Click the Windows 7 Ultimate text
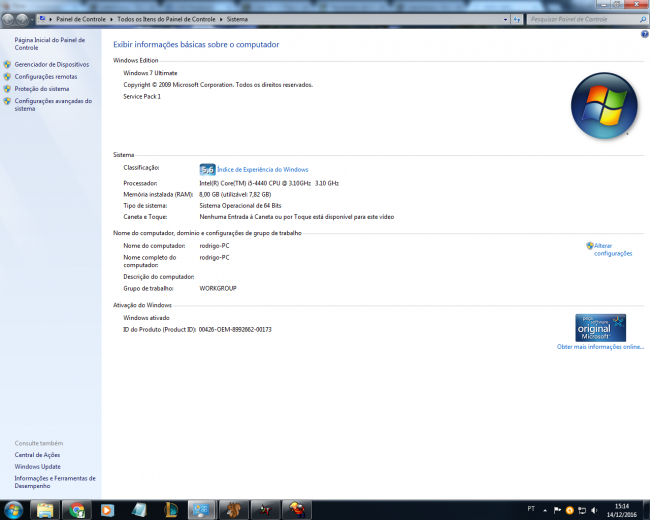 (150, 73)
